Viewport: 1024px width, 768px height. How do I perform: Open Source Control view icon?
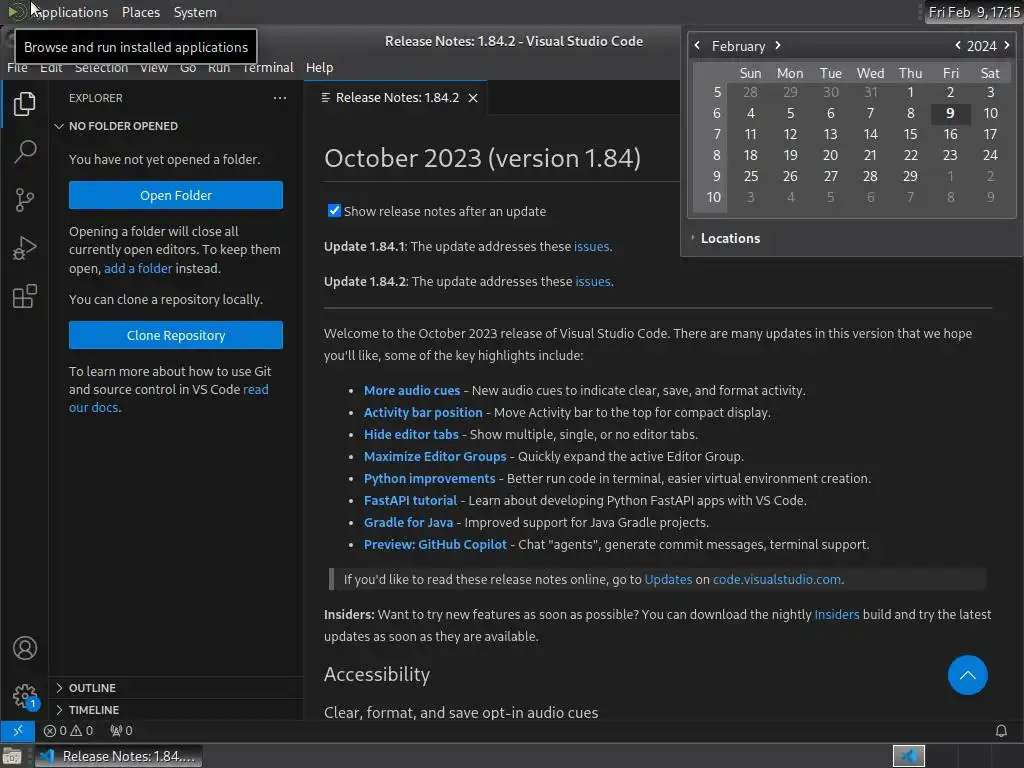(x=24, y=200)
